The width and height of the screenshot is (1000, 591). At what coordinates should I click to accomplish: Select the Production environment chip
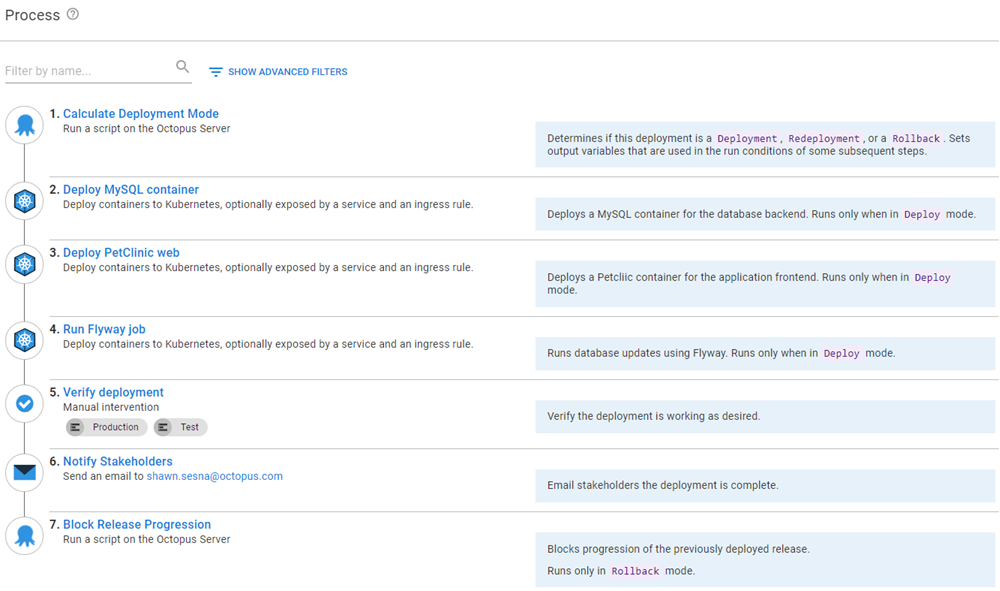point(106,427)
